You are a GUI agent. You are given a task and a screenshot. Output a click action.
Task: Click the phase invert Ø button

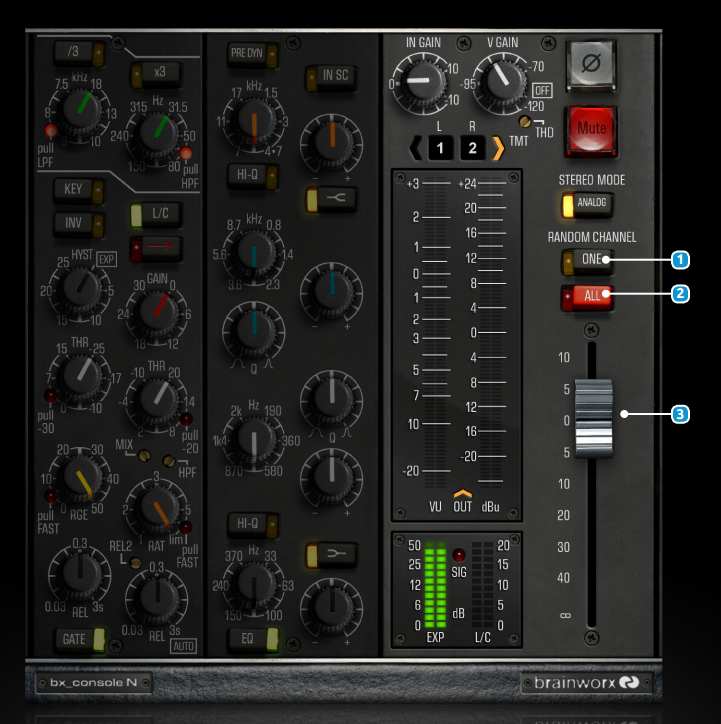click(x=591, y=64)
